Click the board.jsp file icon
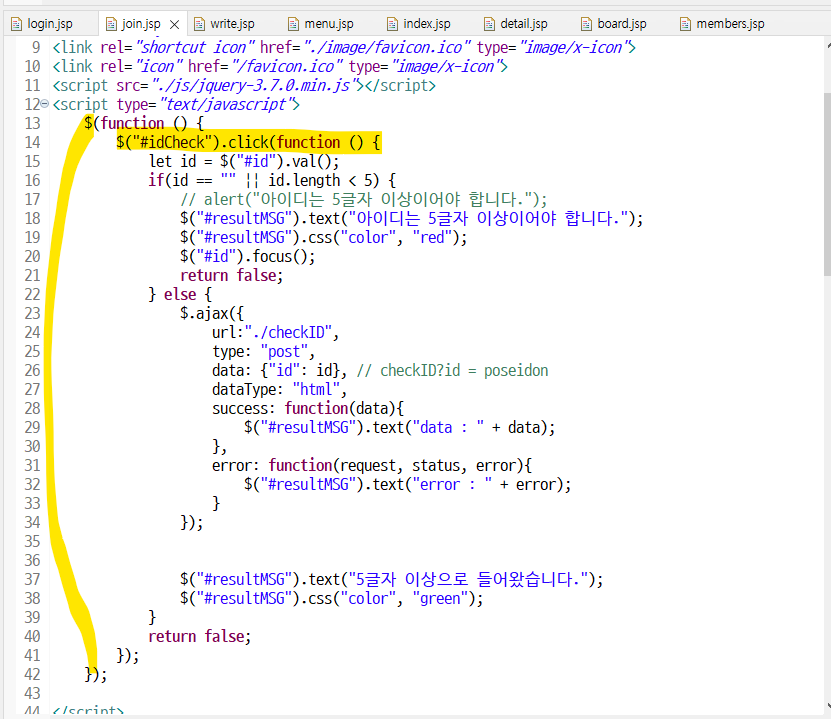Screen dimensions: 831x719 (x=587, y=24)
